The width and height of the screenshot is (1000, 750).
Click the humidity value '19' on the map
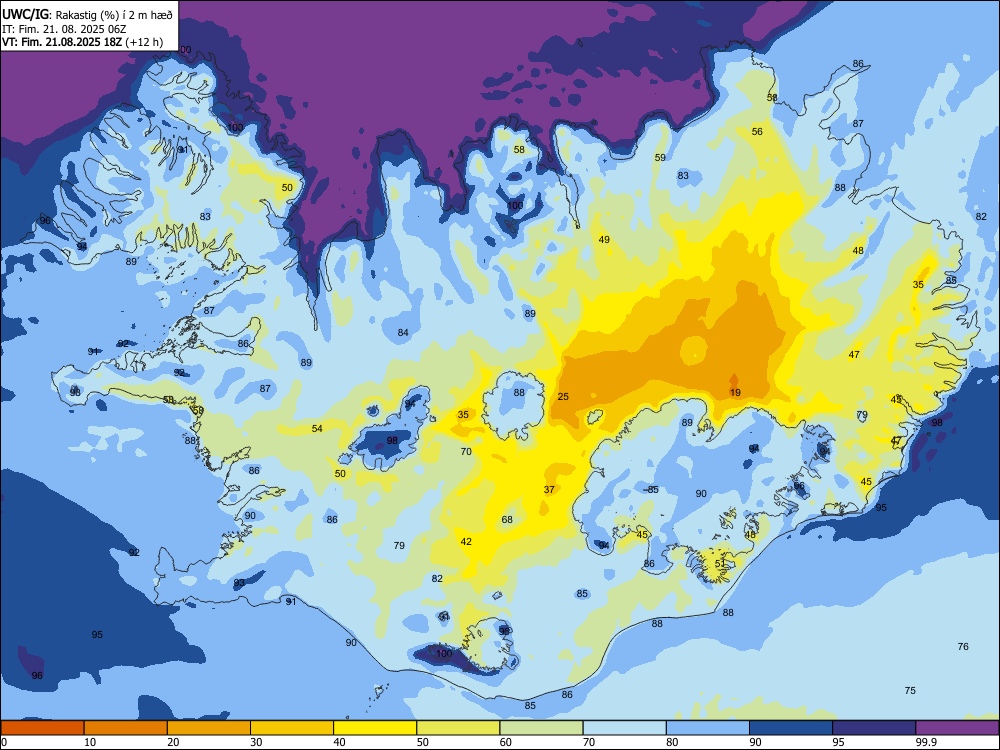735,392
